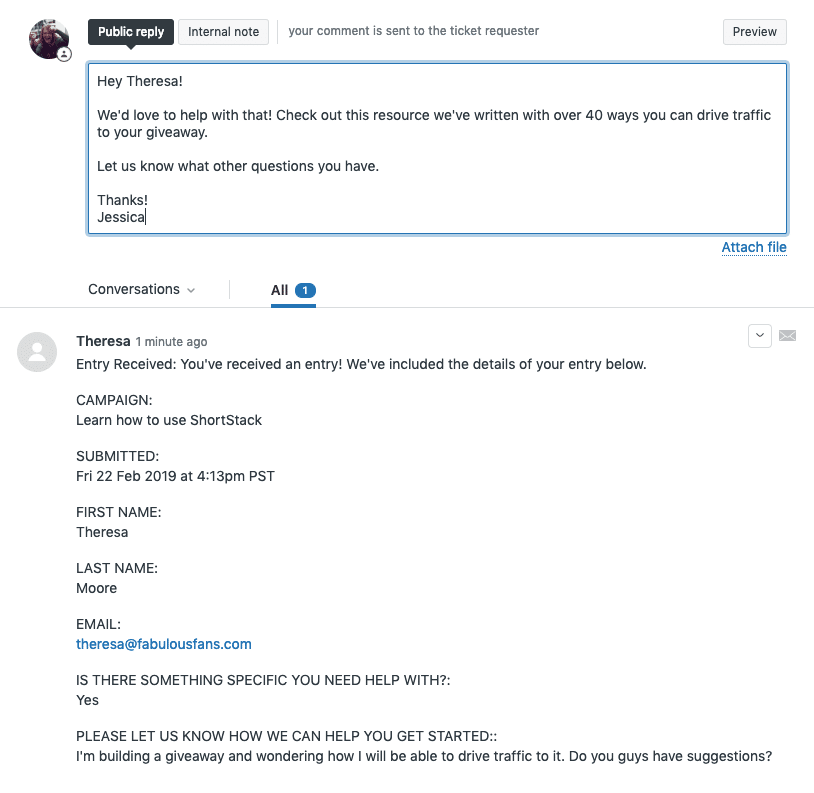Open the comment options chevron dropdown
The width and height of the screenshot is (814, 793).
[760, 336]
